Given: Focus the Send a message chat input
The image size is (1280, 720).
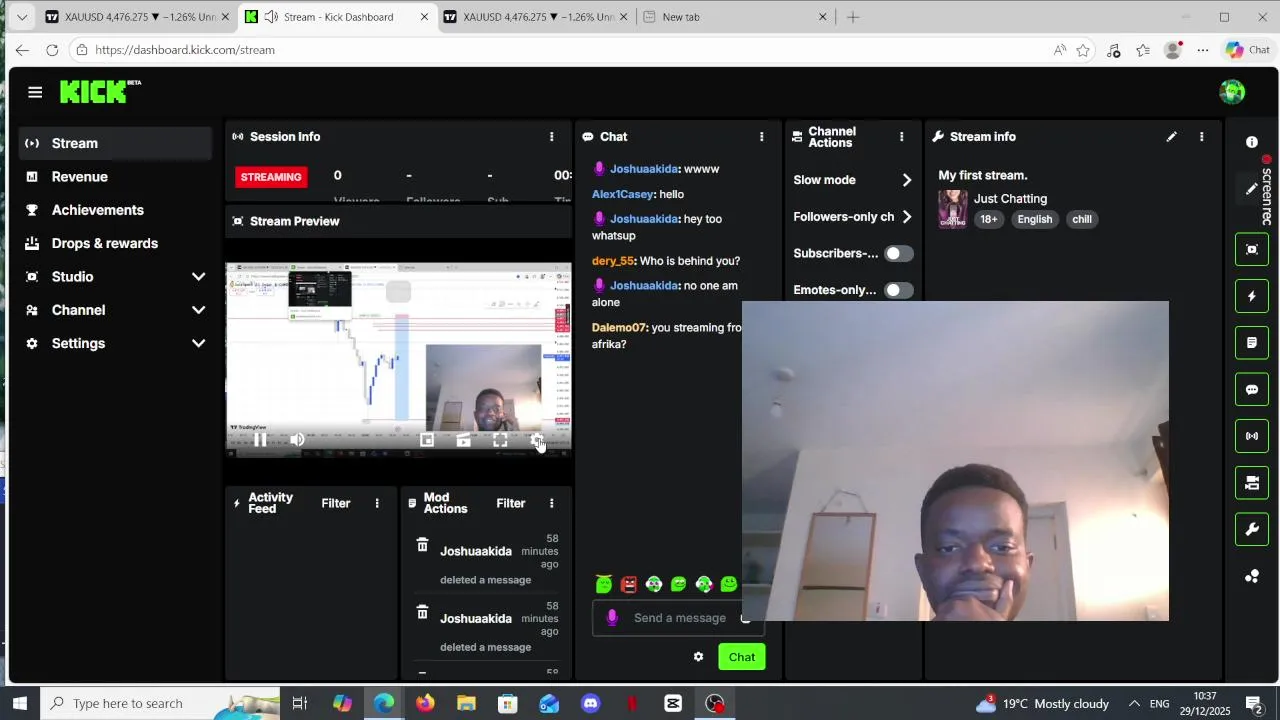Looking at the screenshot, I should [679, 618].
